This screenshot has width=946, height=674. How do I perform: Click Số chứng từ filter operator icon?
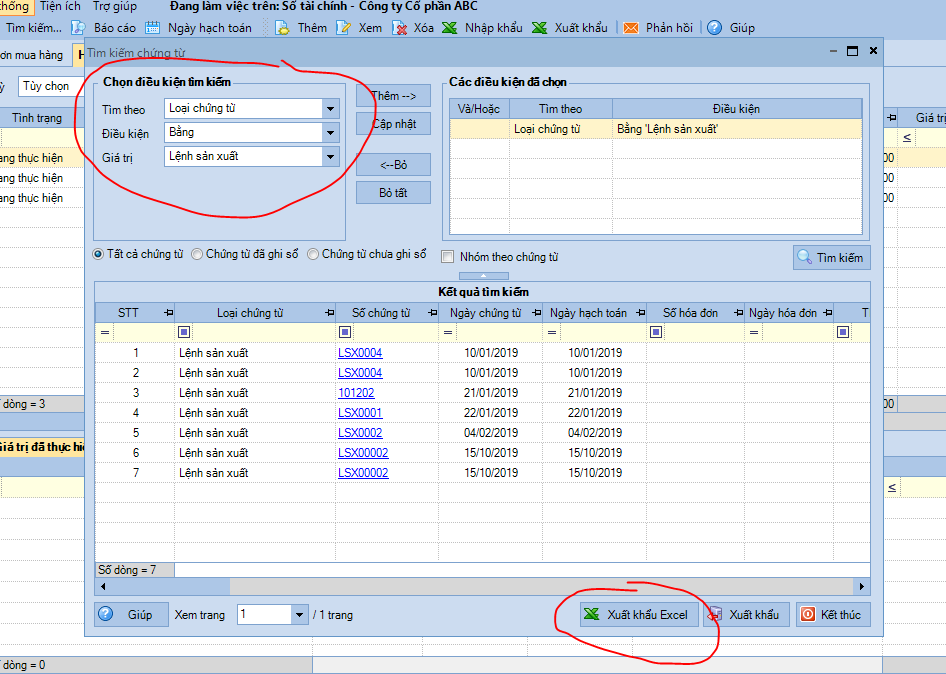pos(345,332)
